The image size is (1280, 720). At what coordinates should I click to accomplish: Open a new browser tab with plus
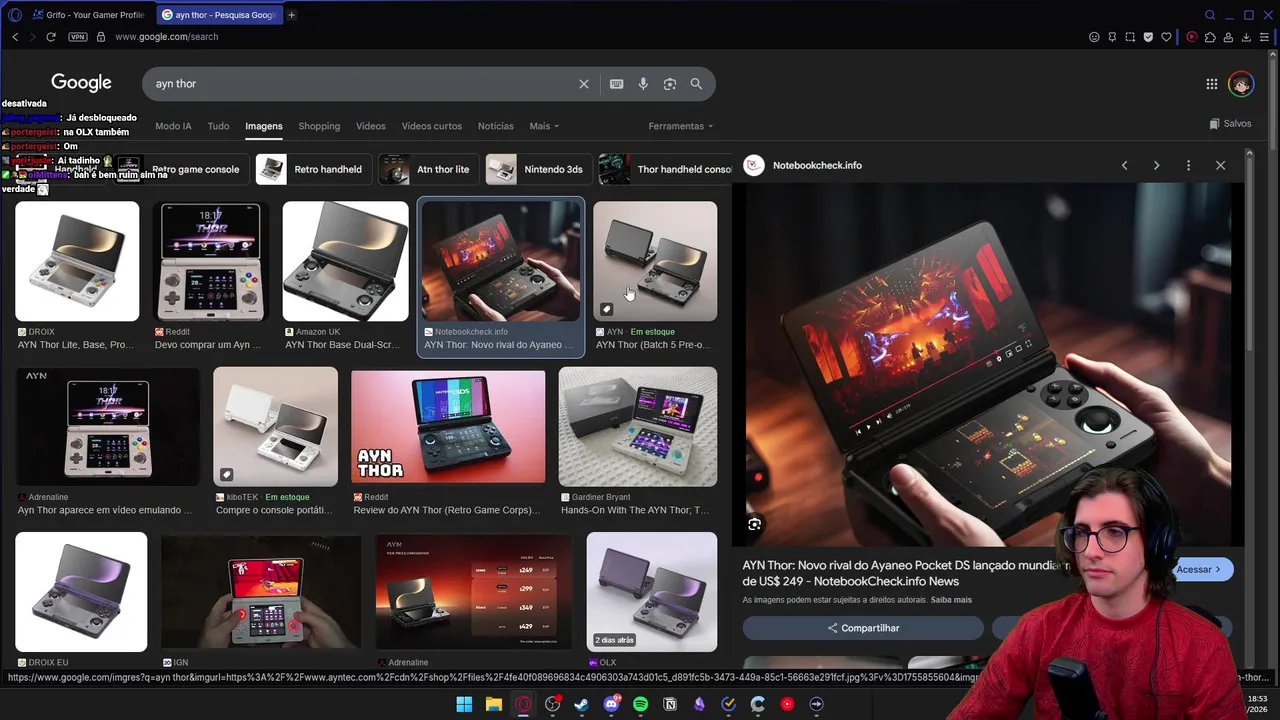pos(291,15)
